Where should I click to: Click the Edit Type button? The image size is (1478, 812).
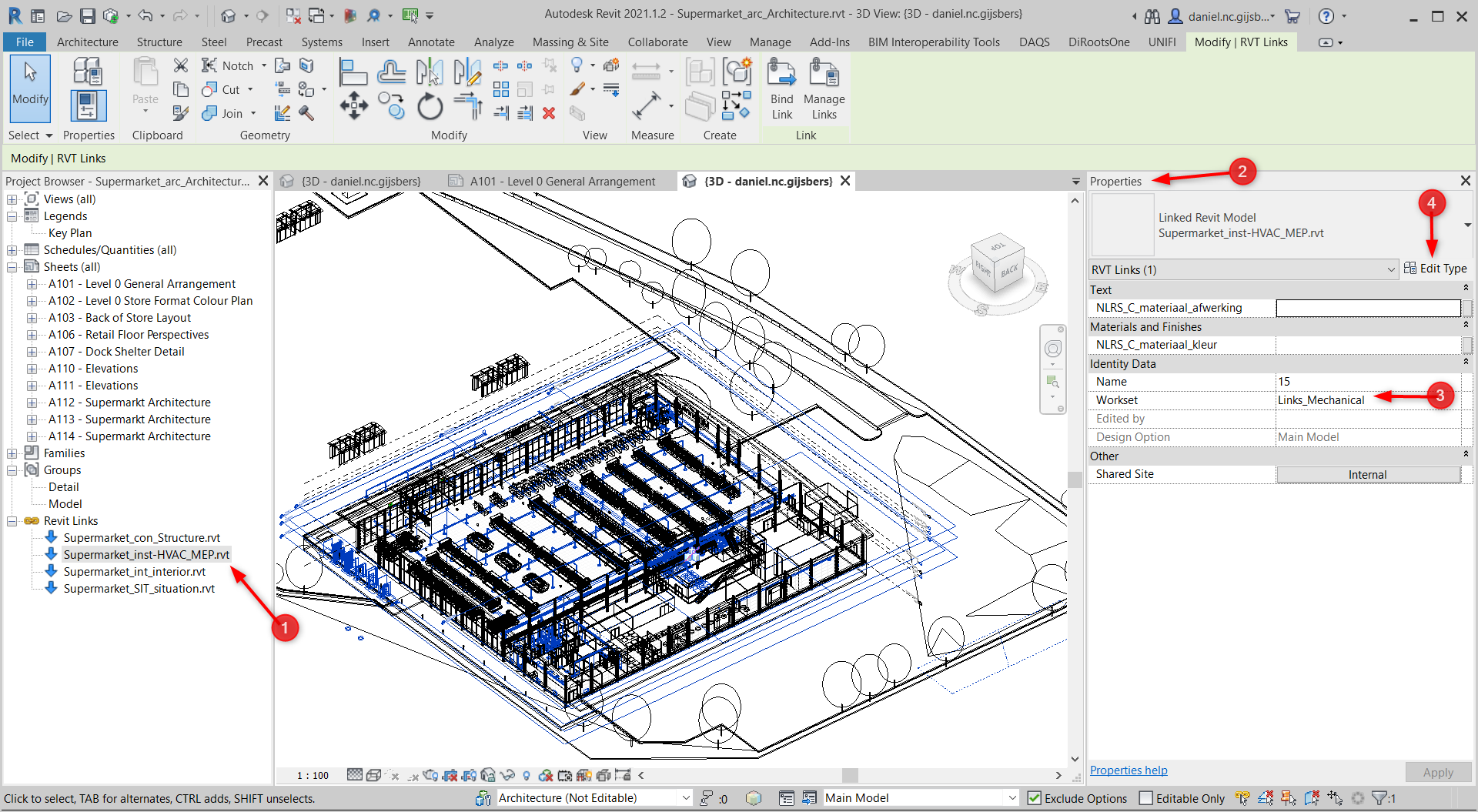pyautogui.click(x=1436, y=269)
